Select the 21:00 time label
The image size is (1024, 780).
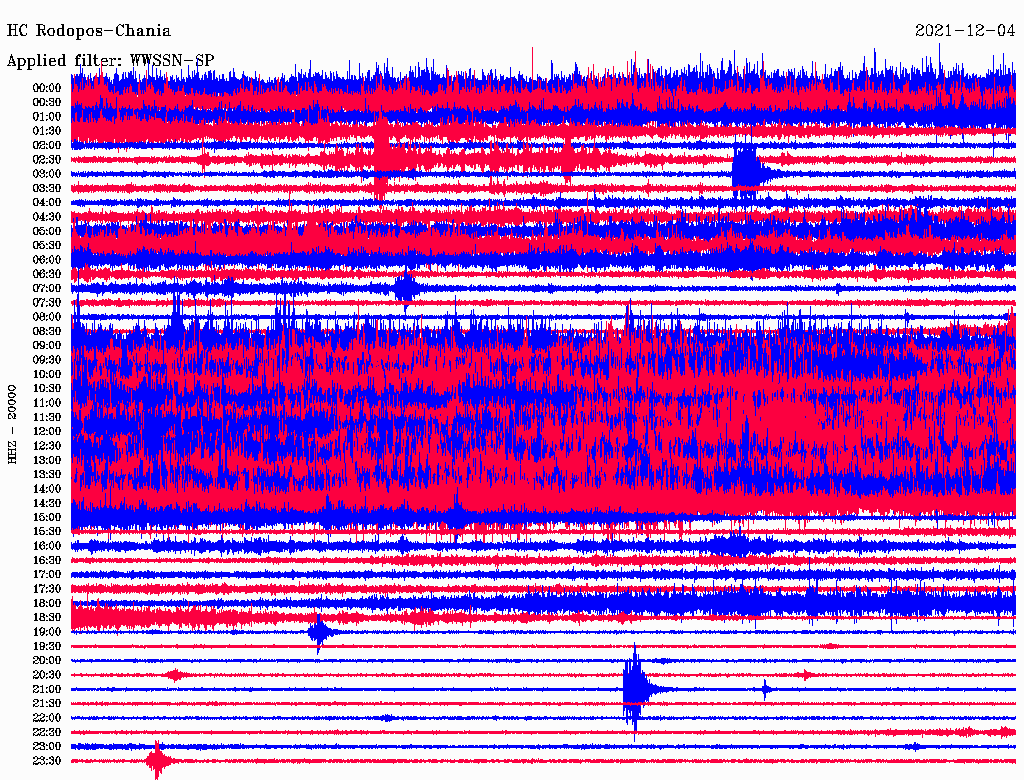(x=47, y=689)
